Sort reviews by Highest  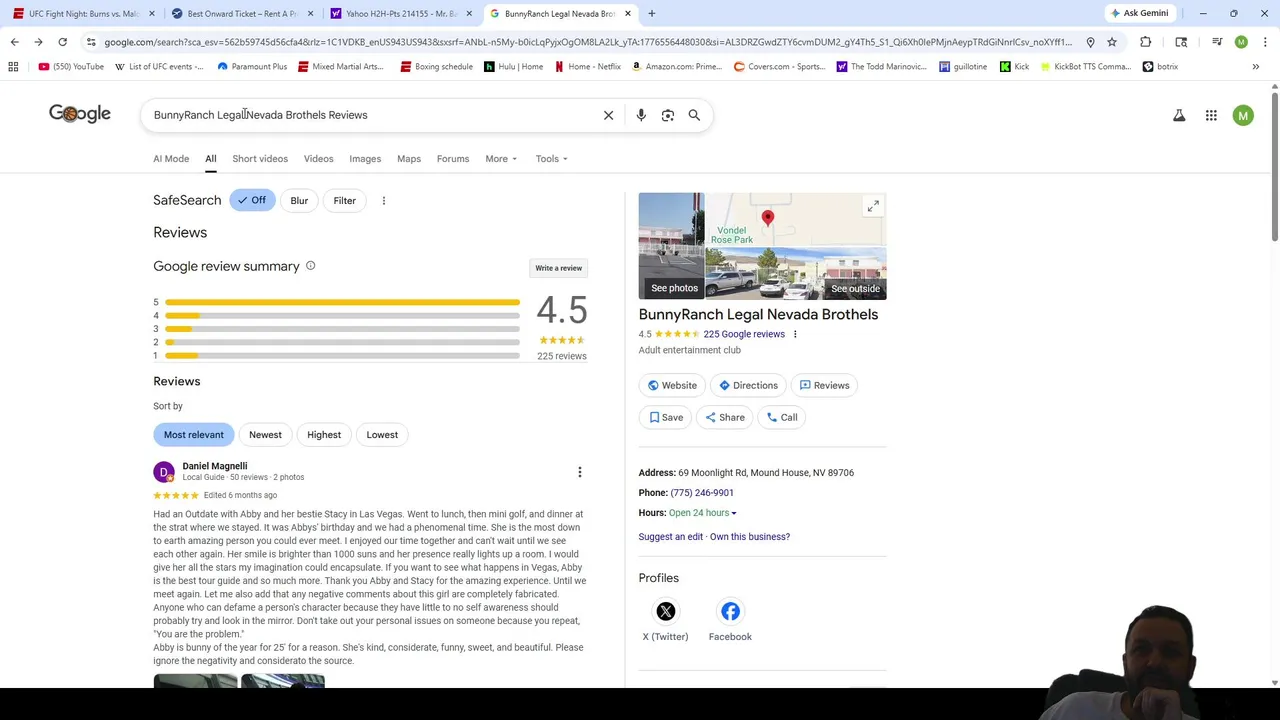pyautogui.click(x=323, y=435)
